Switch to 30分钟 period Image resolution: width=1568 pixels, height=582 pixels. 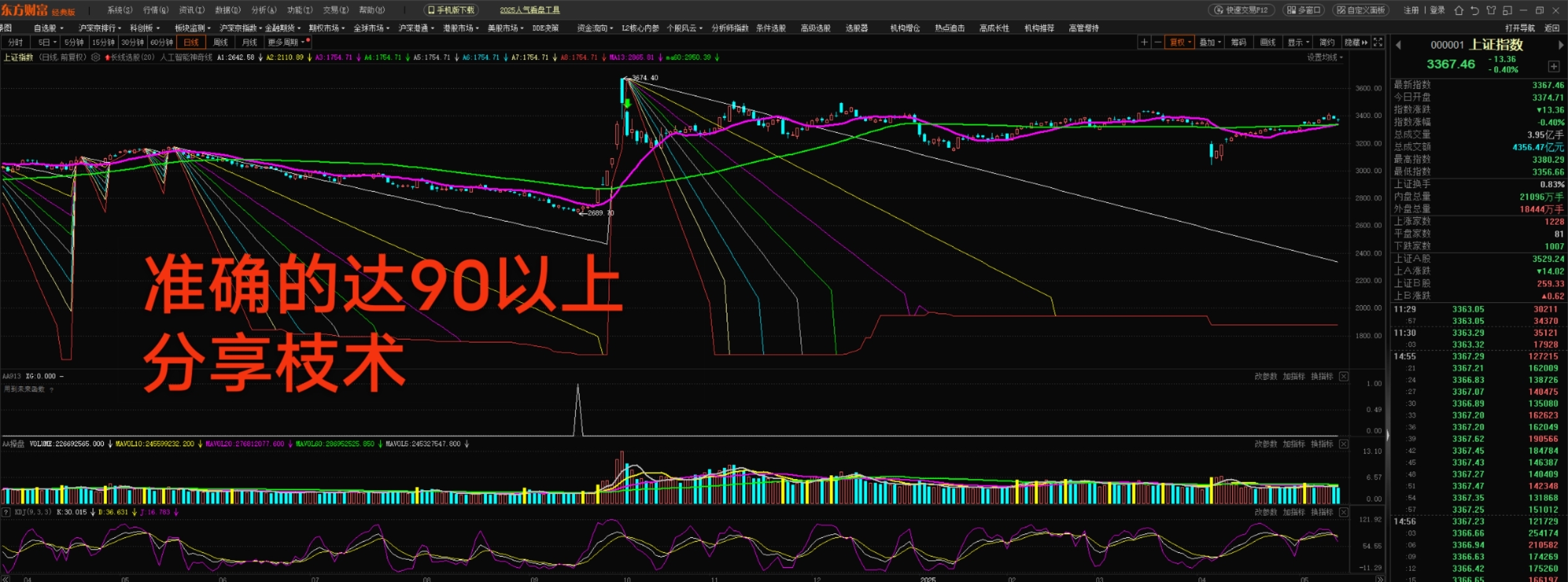tap(132, 42)
